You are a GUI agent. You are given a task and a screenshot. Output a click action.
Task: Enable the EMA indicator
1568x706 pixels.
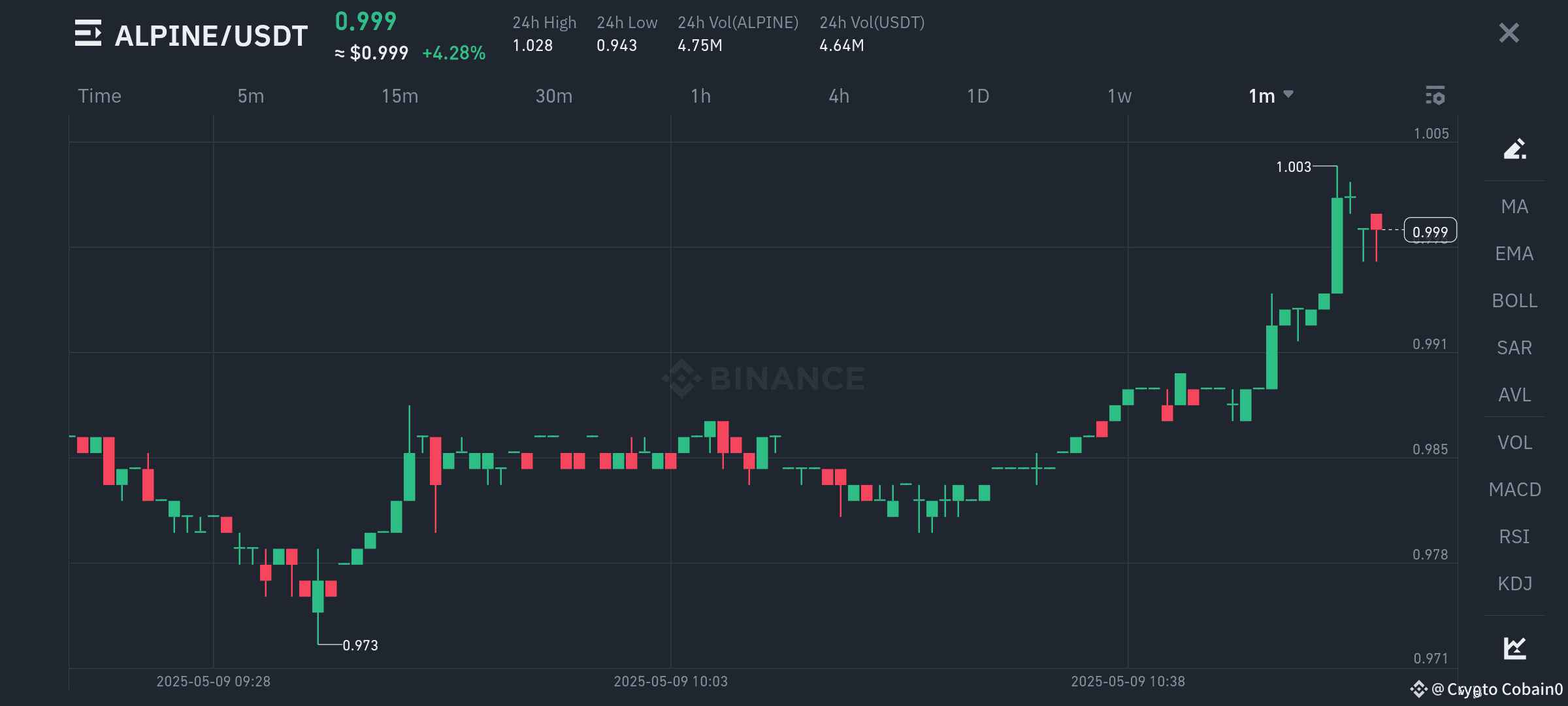click(x=1514, y=254)
